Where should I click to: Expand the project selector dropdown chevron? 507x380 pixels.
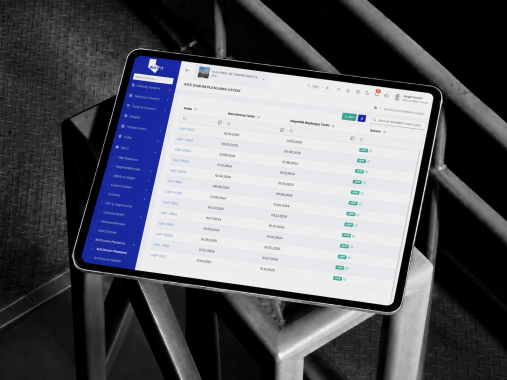tap(264, 80)
